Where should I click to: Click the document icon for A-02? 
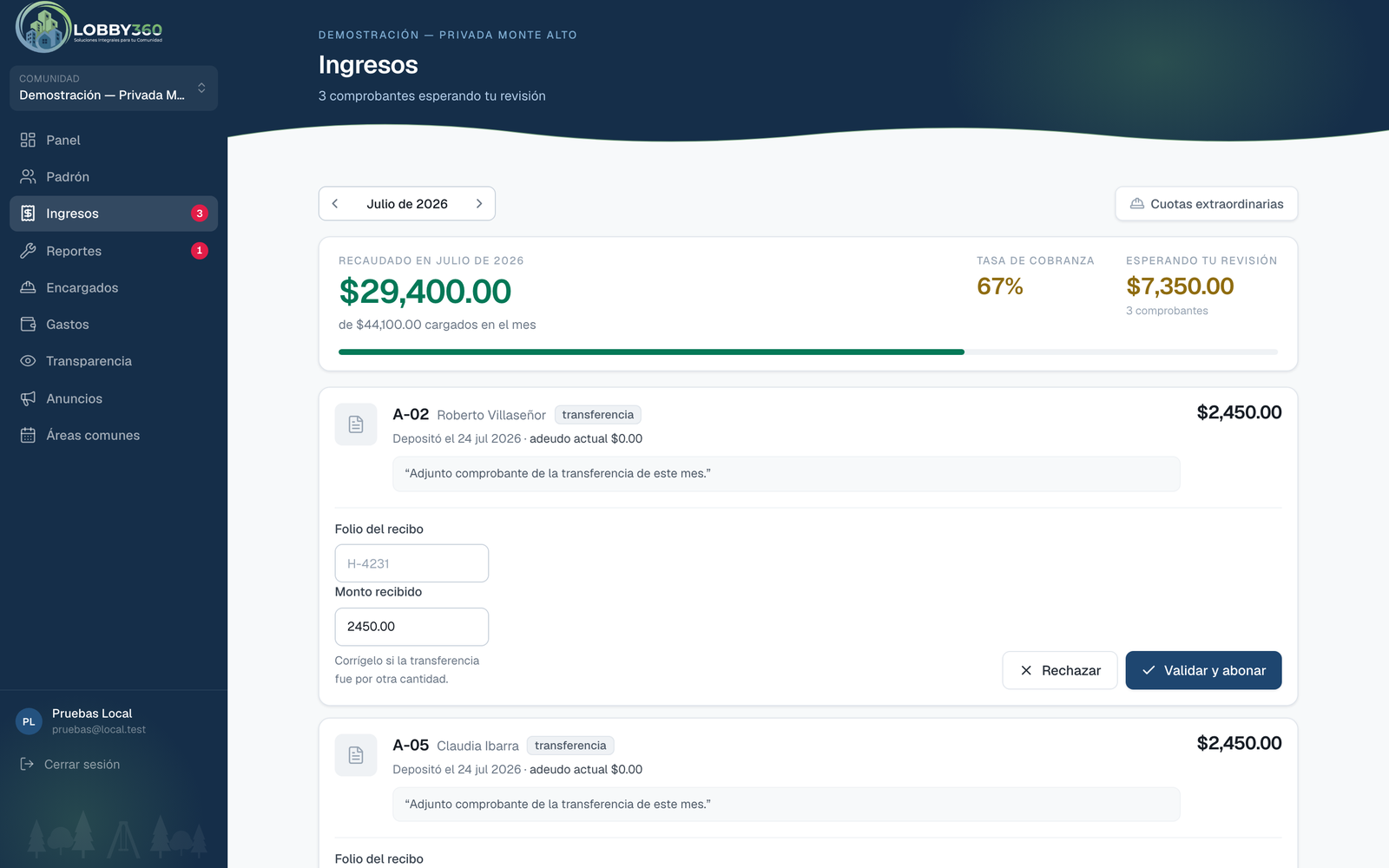(356, 424)
